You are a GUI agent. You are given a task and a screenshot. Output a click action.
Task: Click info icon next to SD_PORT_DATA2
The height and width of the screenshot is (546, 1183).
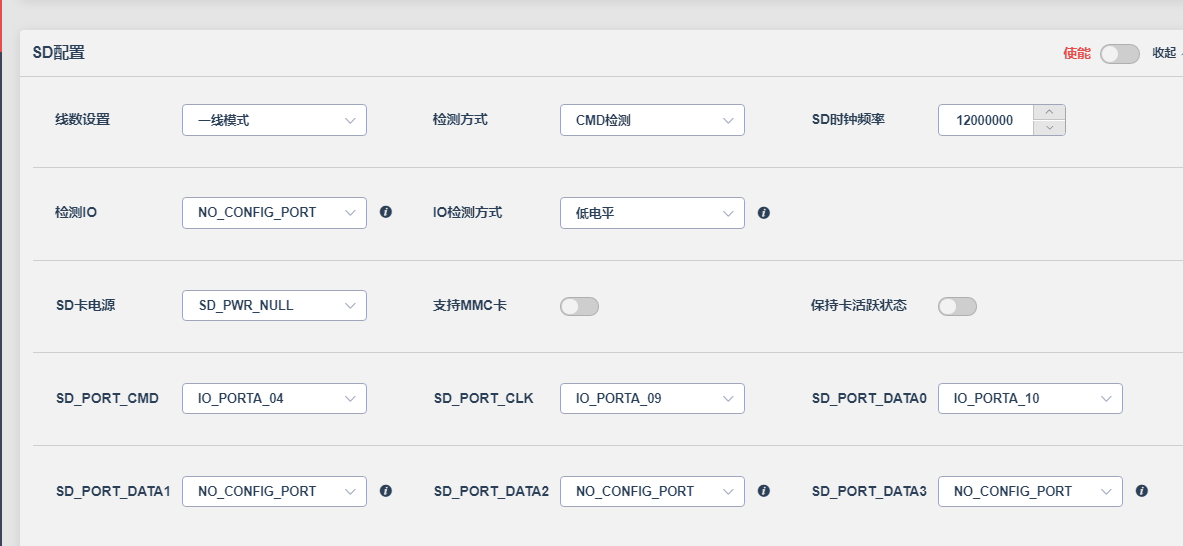click(764, 491)
